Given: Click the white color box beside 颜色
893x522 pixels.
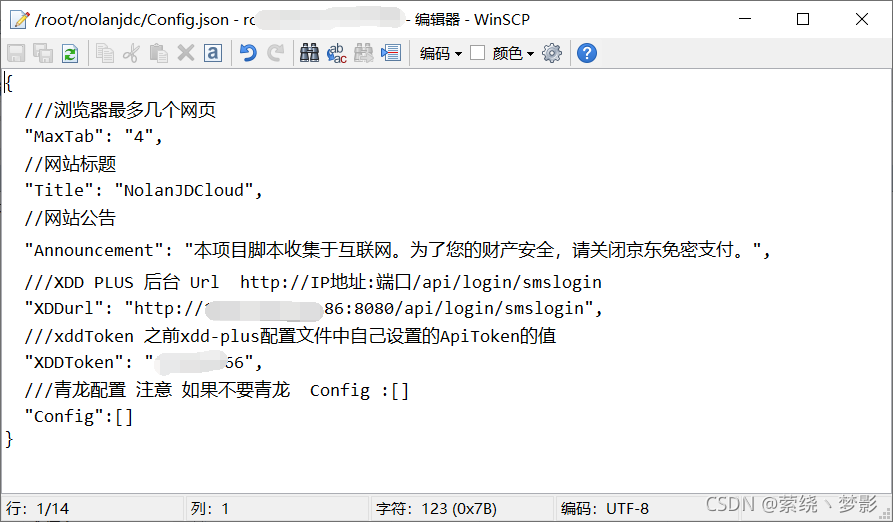Looking at the screenshot, I should pos(477,53).
